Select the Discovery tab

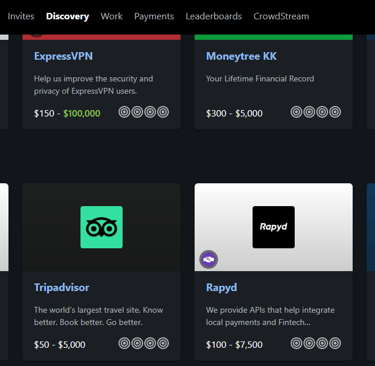pos(67,16)
